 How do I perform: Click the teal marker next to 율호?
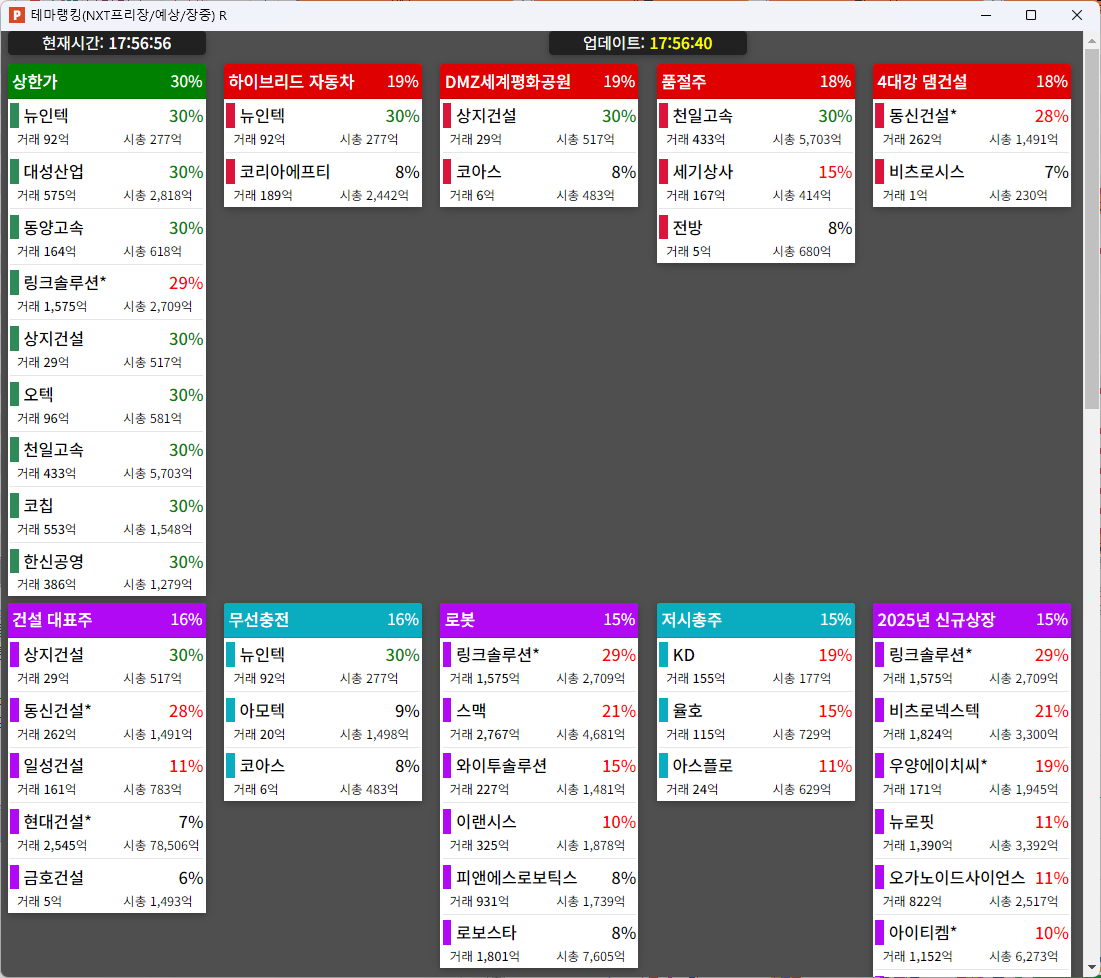coord(664,711)
